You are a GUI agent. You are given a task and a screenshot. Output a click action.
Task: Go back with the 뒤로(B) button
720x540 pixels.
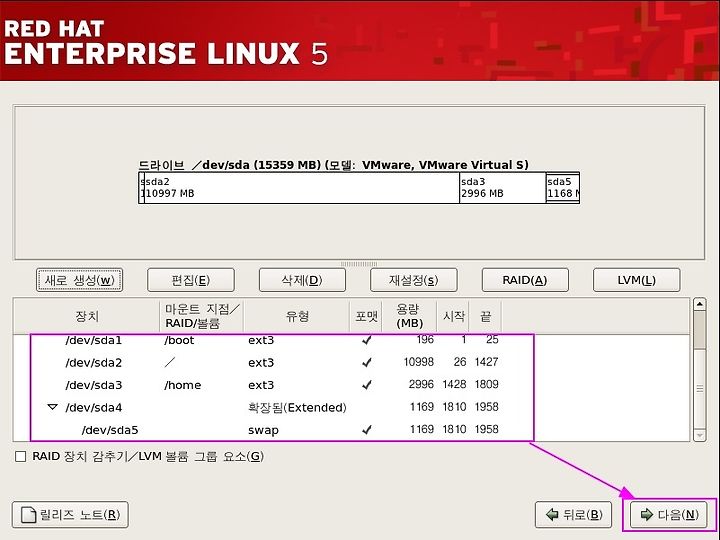click(x=574, y=514)
